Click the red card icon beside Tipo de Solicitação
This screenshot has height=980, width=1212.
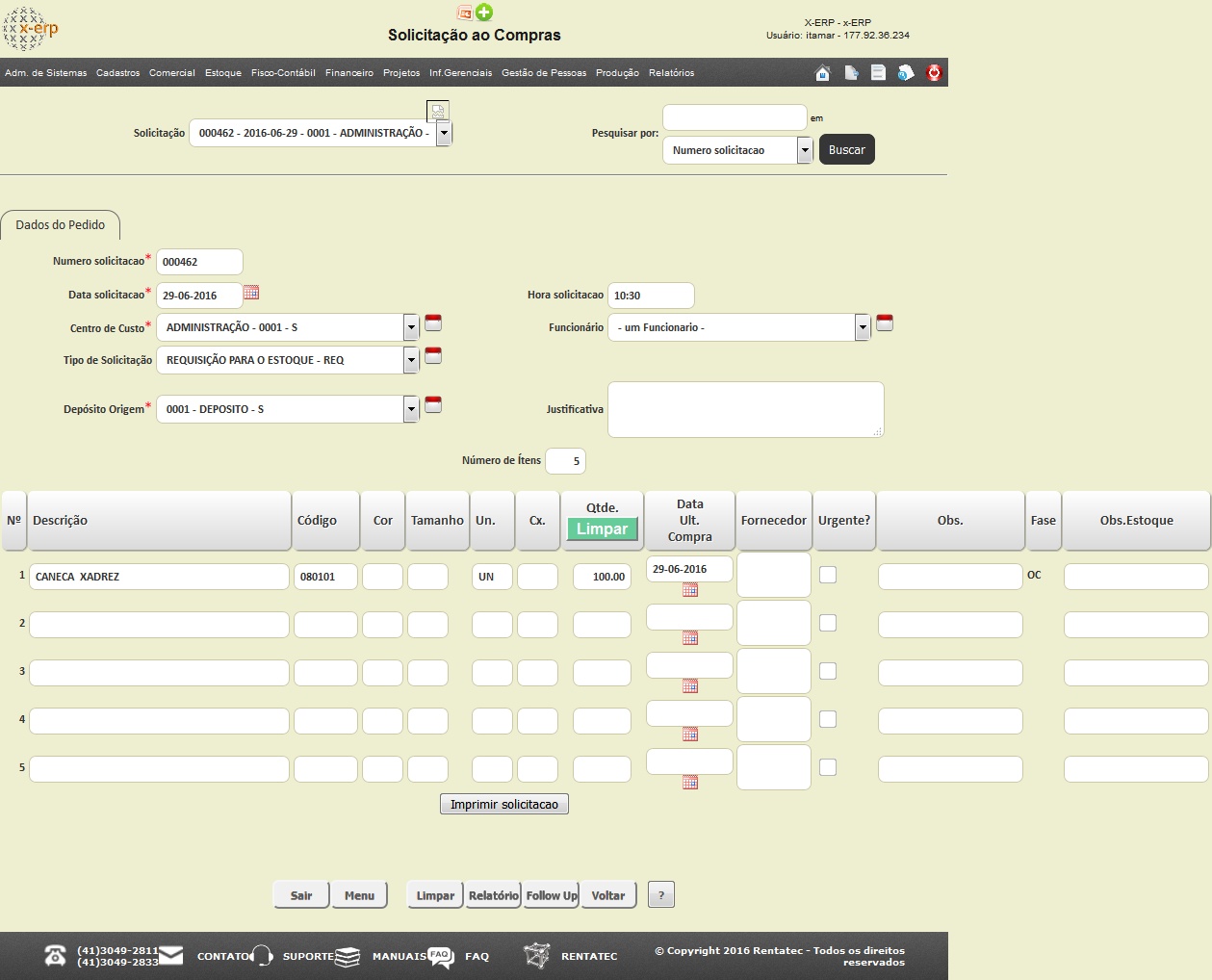[433, 355]
